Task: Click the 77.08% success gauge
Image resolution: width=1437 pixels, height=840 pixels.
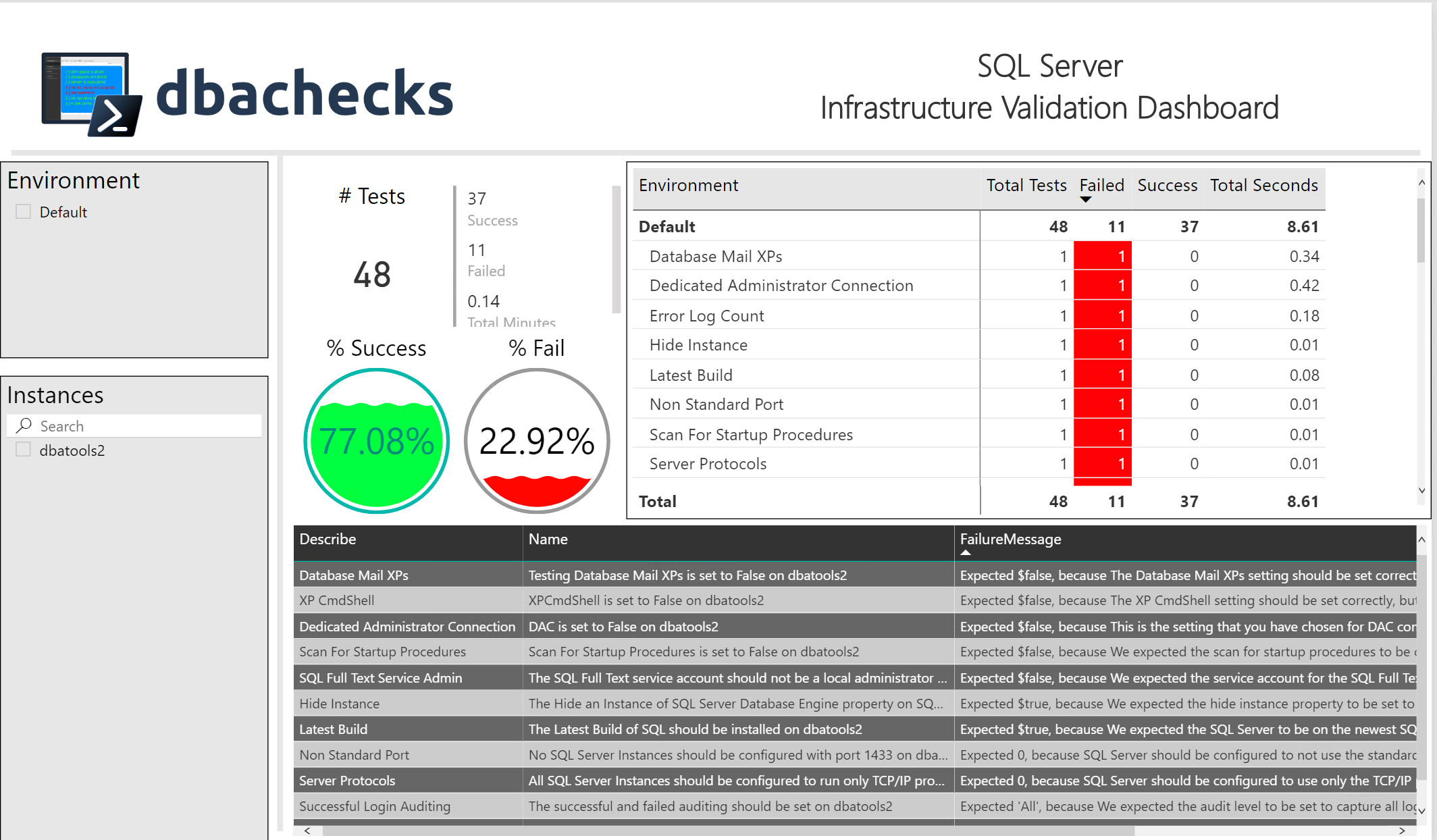Action: point(376,441)
